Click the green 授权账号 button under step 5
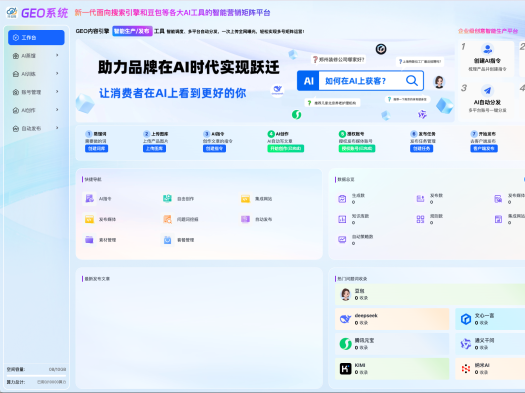This screenshot has width=525, height=393. 357,148
